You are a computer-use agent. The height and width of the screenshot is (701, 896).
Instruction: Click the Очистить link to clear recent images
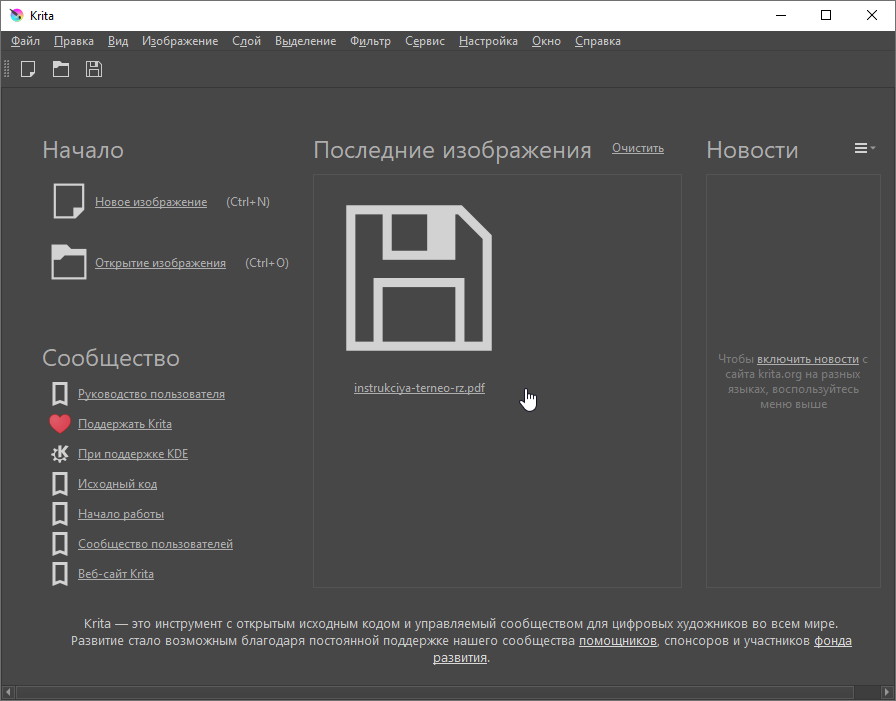tap(637, 148)
